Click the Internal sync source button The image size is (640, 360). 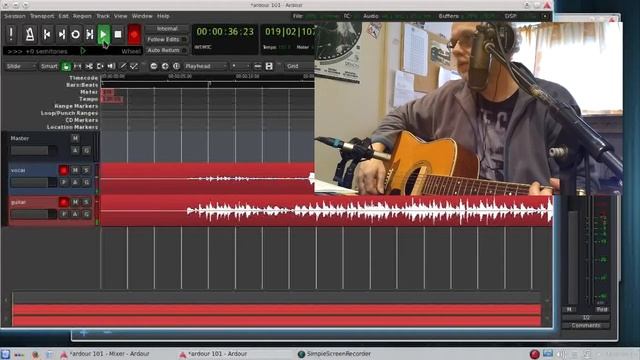[x=167, y=29]
